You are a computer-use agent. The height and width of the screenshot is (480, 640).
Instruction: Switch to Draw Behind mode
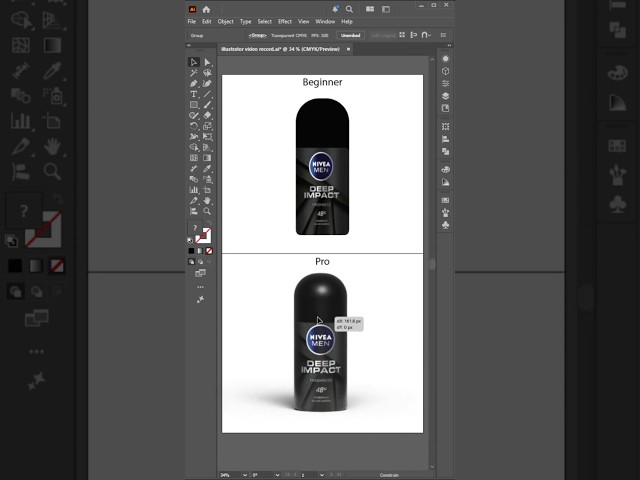[x=200, y=262]
